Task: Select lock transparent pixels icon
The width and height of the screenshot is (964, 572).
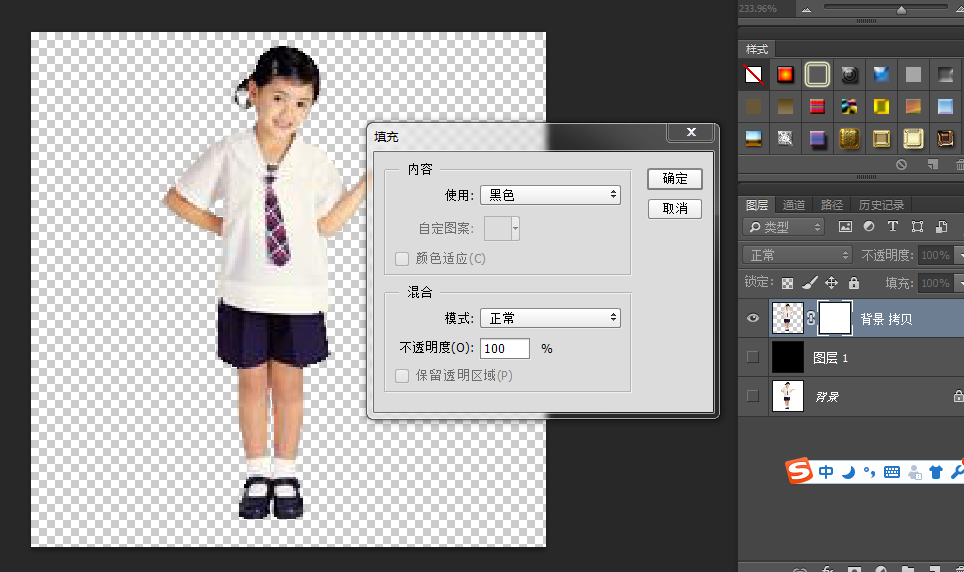Action: pyautogui.click(x=787, y=283)
